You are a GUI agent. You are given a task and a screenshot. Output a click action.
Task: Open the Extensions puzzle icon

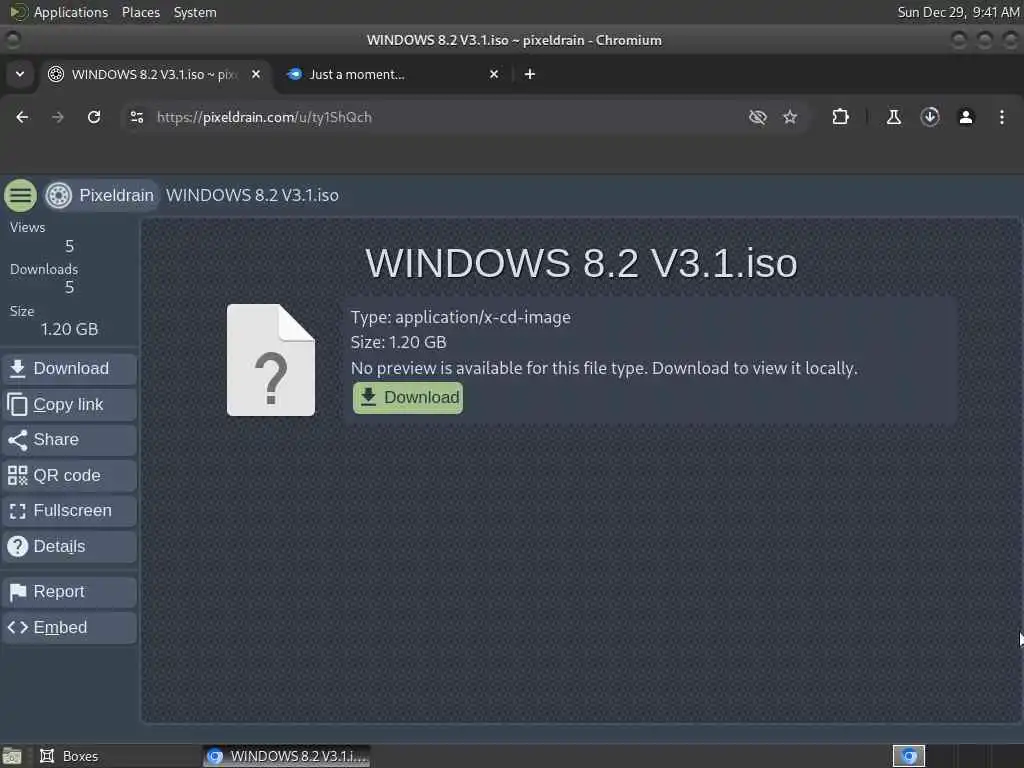tap(840, 117)
